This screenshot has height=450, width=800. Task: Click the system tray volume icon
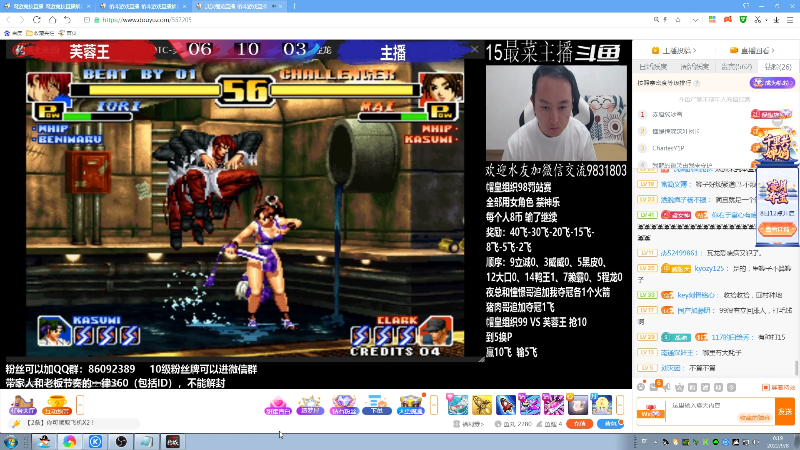click(756, 442)
